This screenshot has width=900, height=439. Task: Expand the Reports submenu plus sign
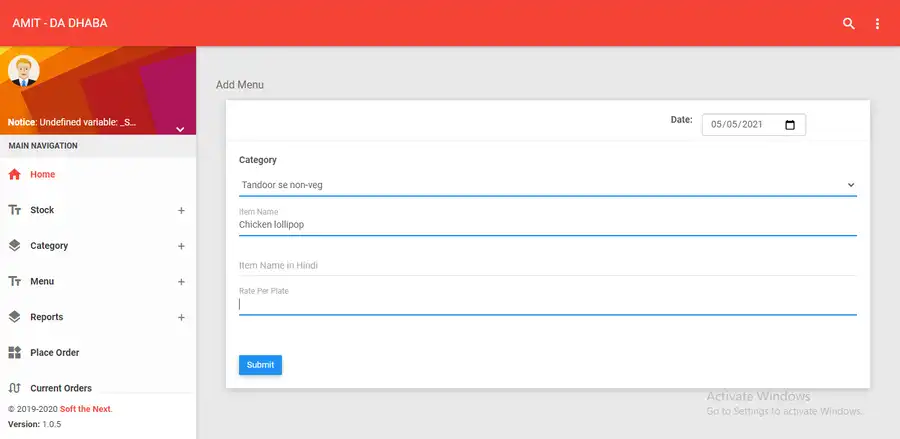tap(181, 318)
